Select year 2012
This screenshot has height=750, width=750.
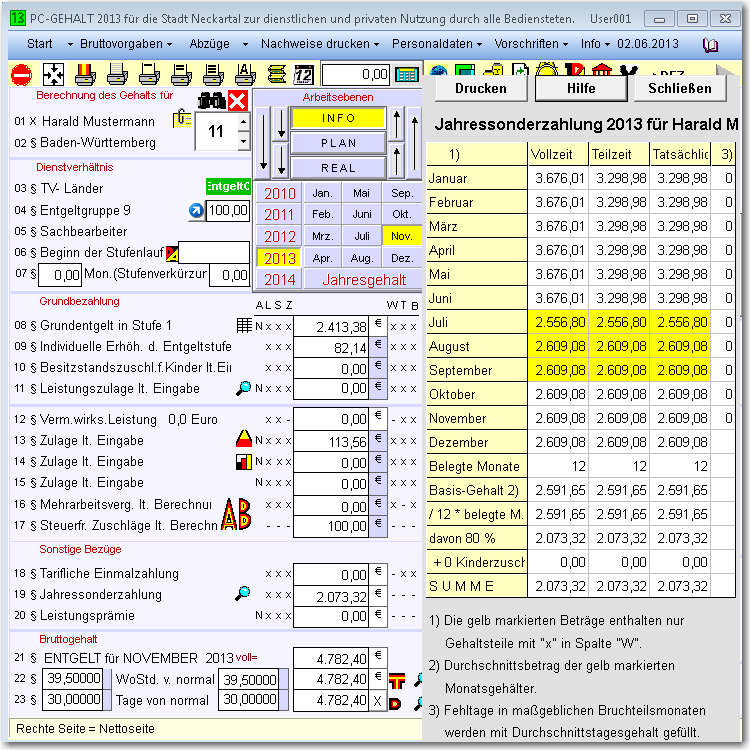[x=279, y=236]
